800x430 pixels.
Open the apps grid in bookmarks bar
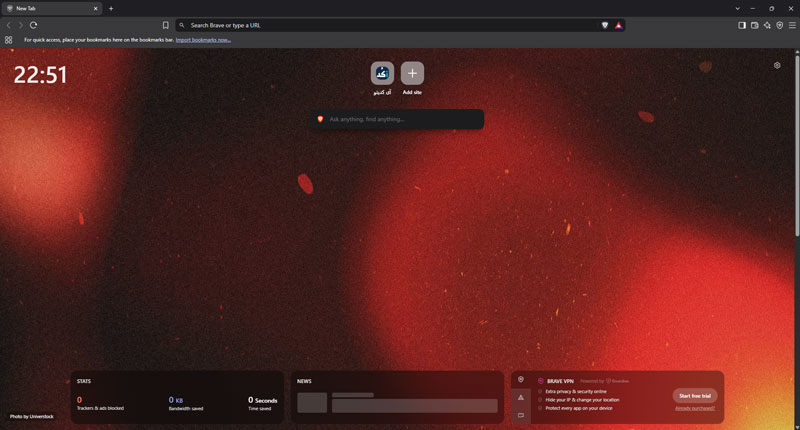9,40
